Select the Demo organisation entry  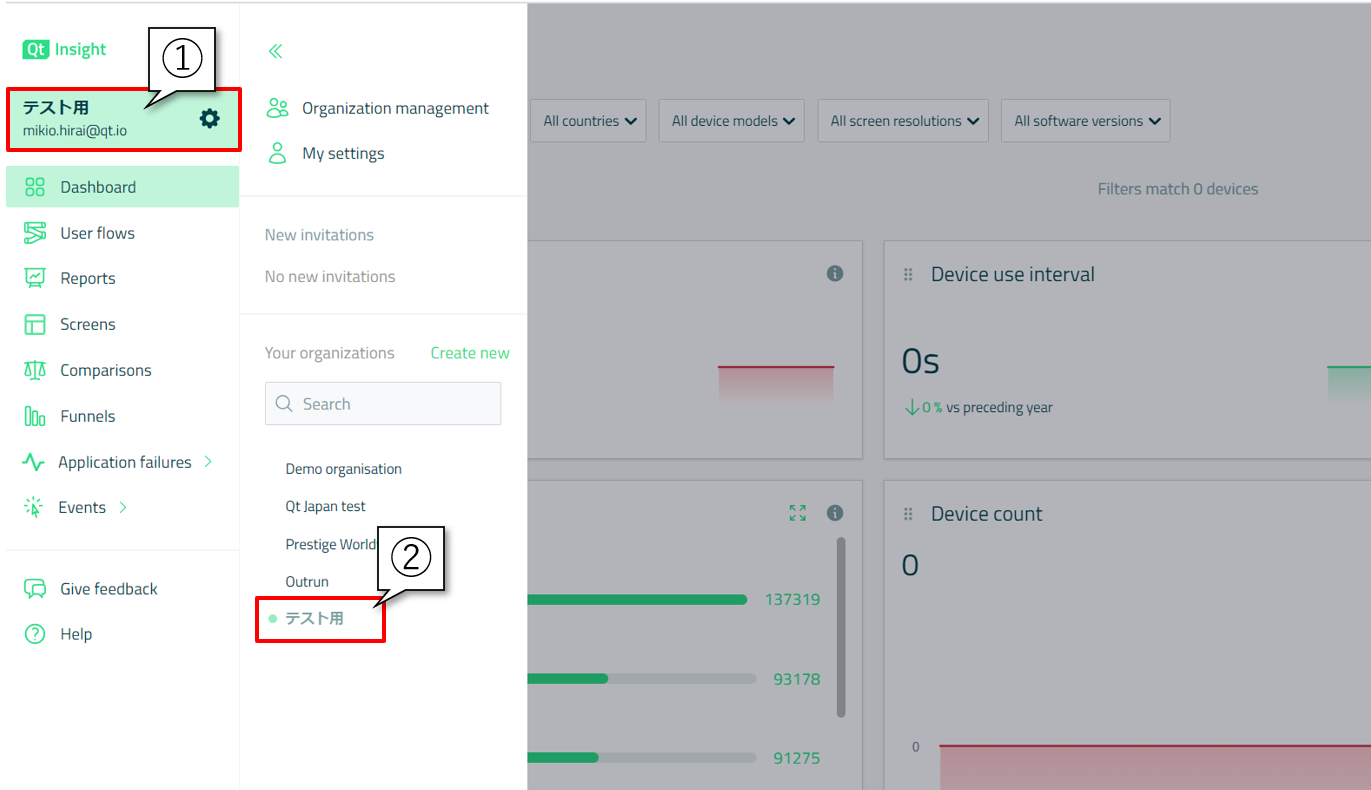[343, 469]
